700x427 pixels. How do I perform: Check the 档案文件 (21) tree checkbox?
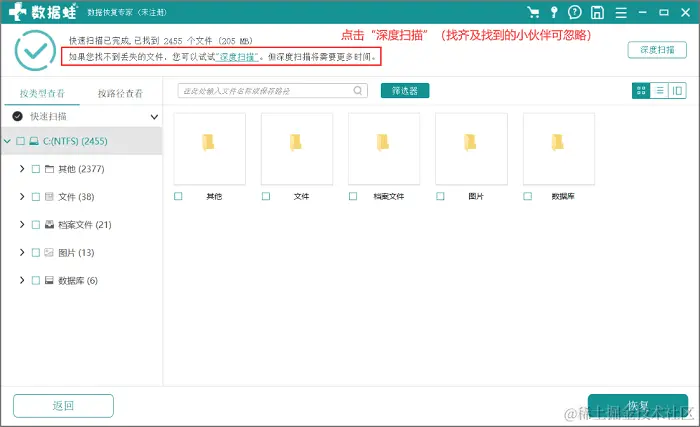pyautogui.click(x=36, y=225)
